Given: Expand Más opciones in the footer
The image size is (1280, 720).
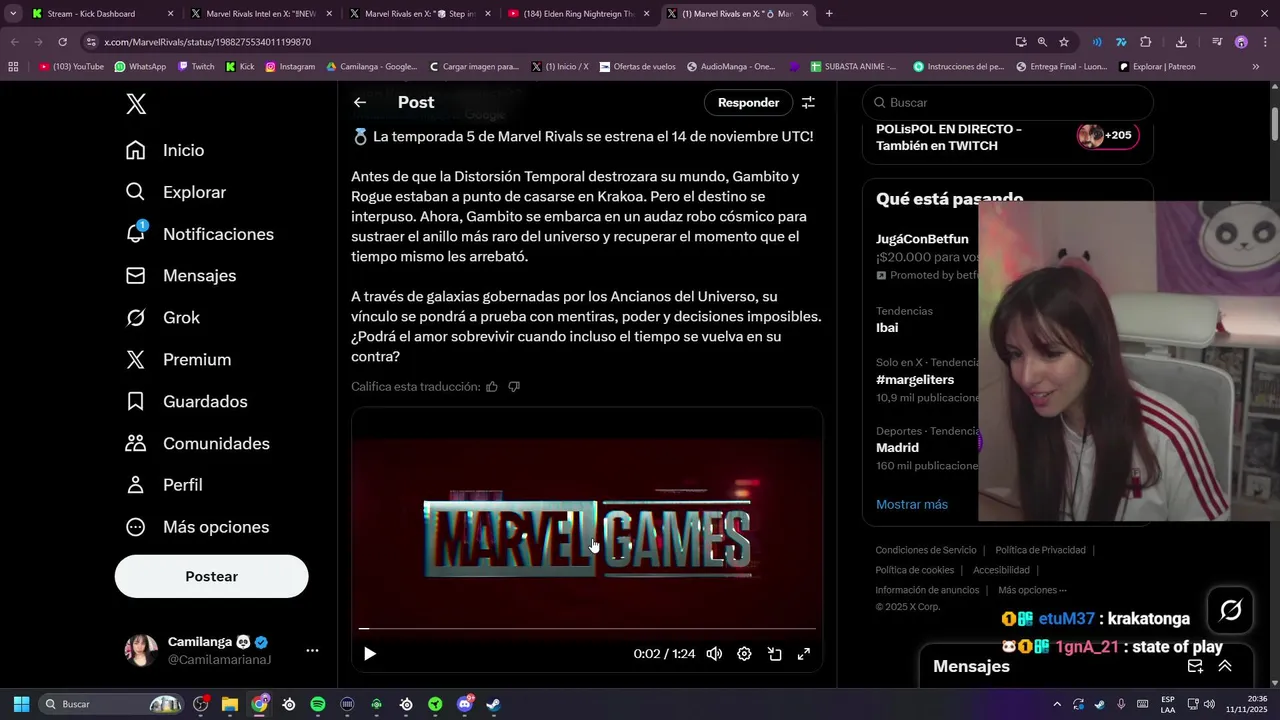Looking at the screenshot, I should click(1032, 590).
